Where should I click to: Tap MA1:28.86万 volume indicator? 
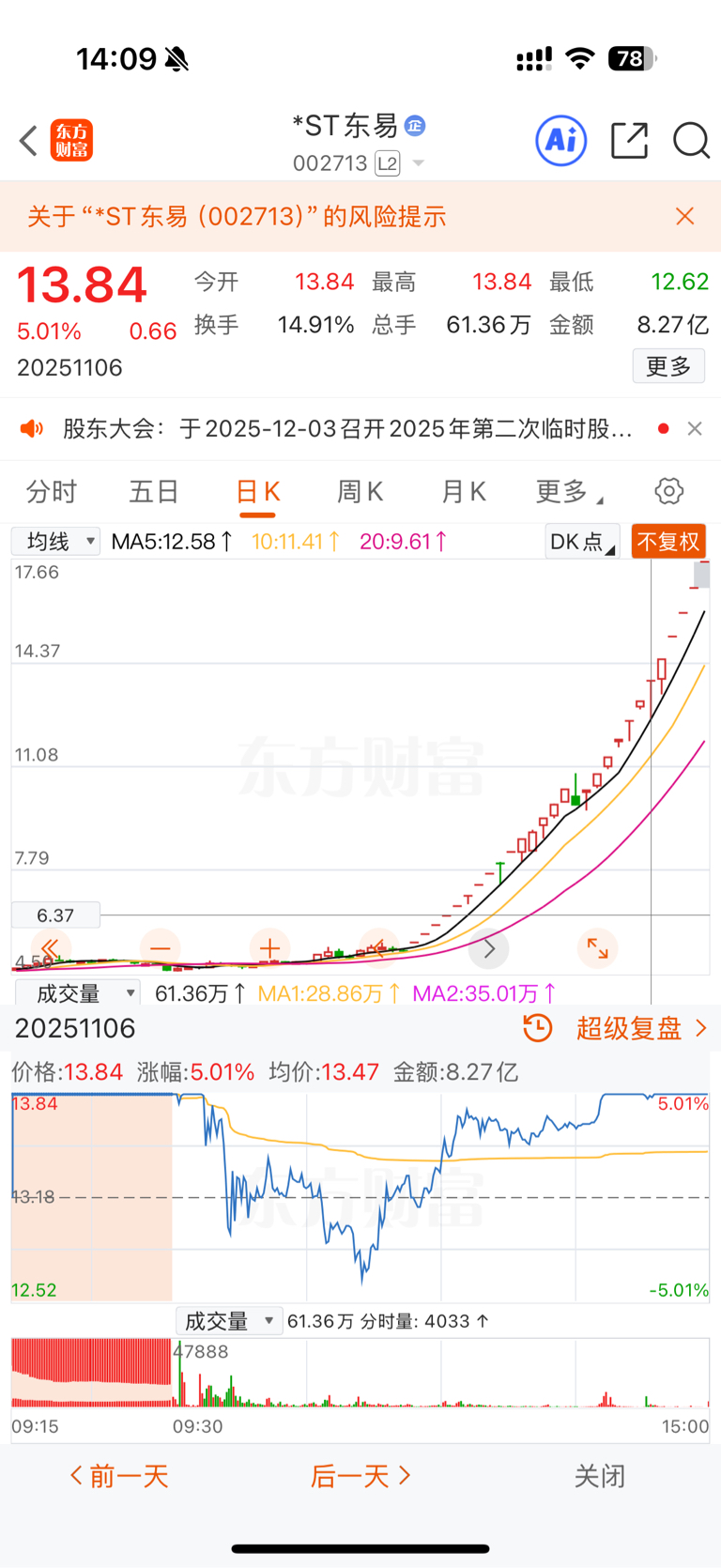coord(329,992)
